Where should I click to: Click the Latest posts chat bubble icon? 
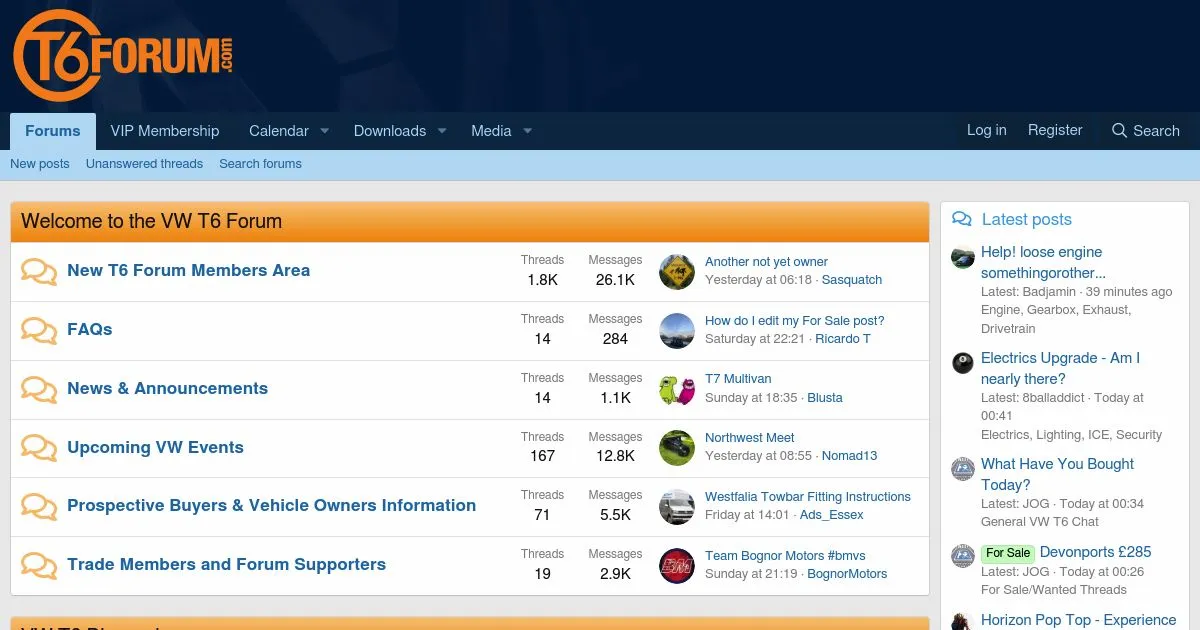(962, 219)
